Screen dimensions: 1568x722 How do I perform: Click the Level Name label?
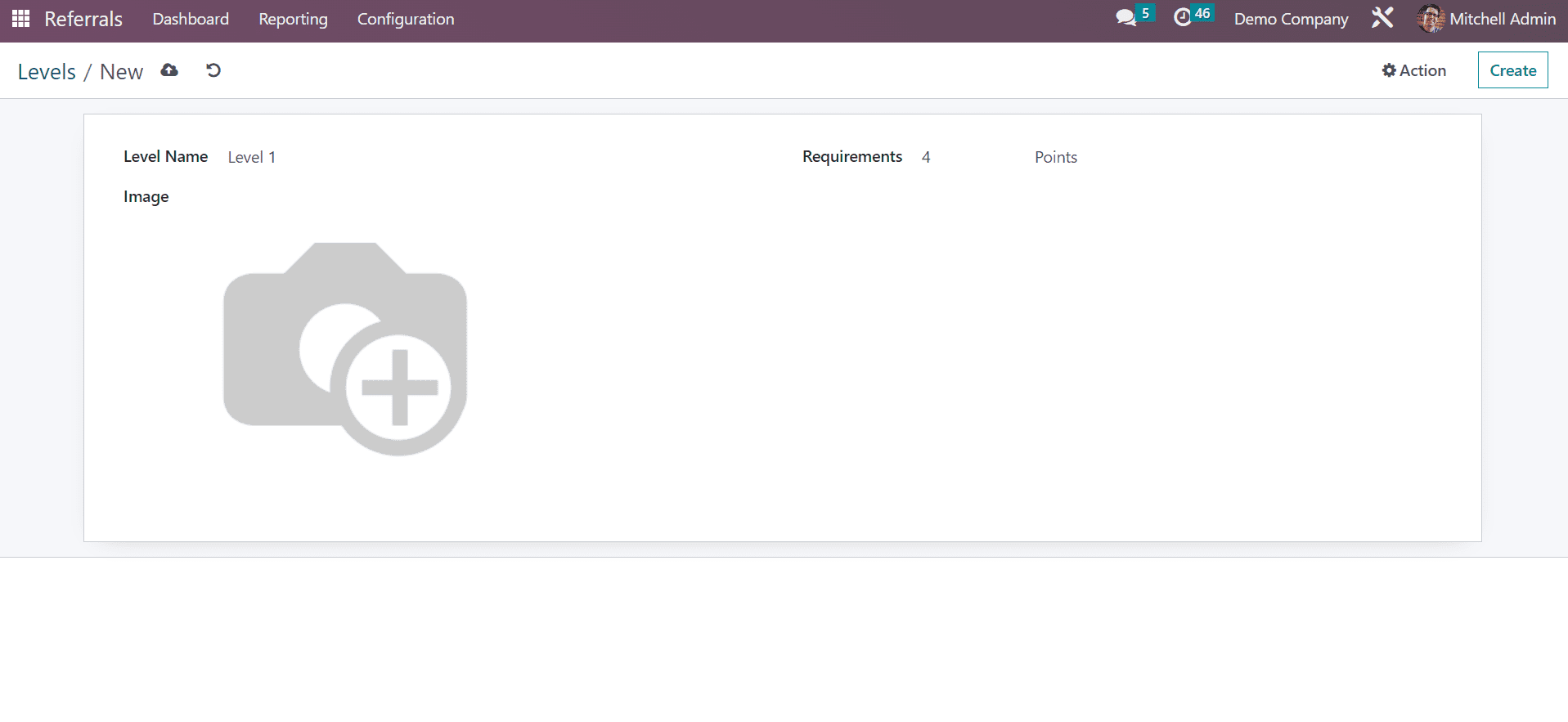coord(165,157)
